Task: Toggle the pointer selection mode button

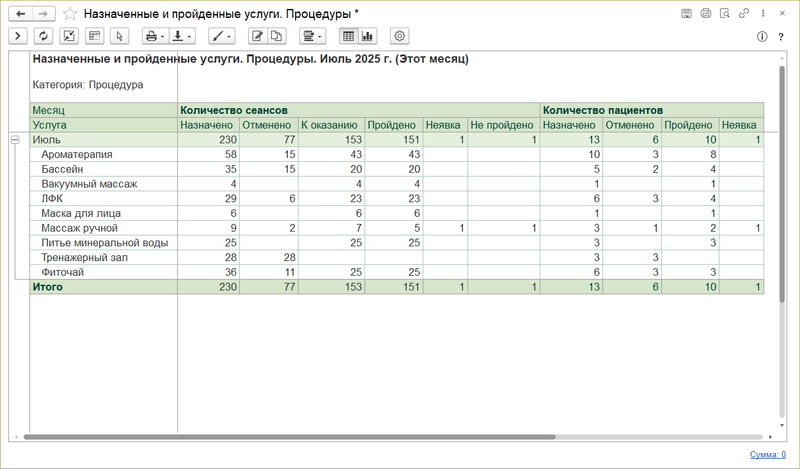Action: (119, 36)
